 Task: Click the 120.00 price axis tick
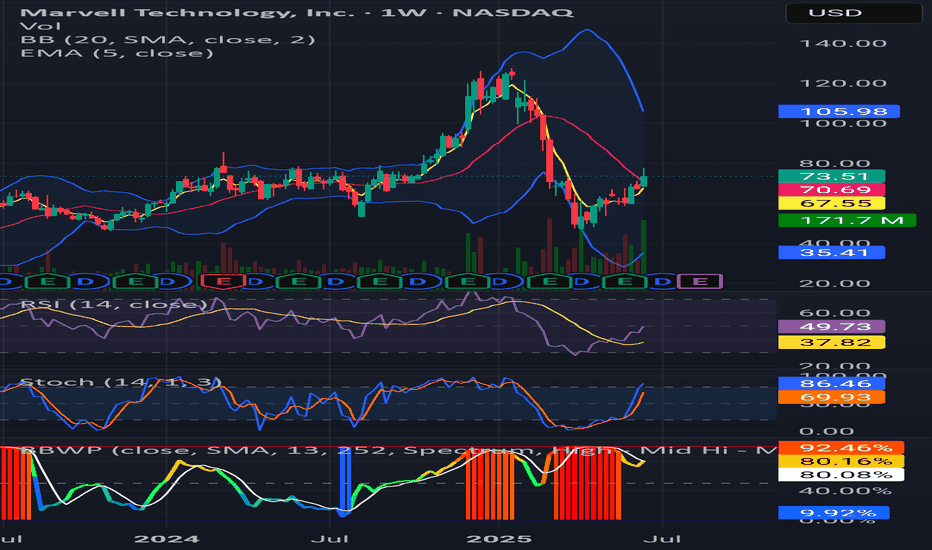(843, 83)
